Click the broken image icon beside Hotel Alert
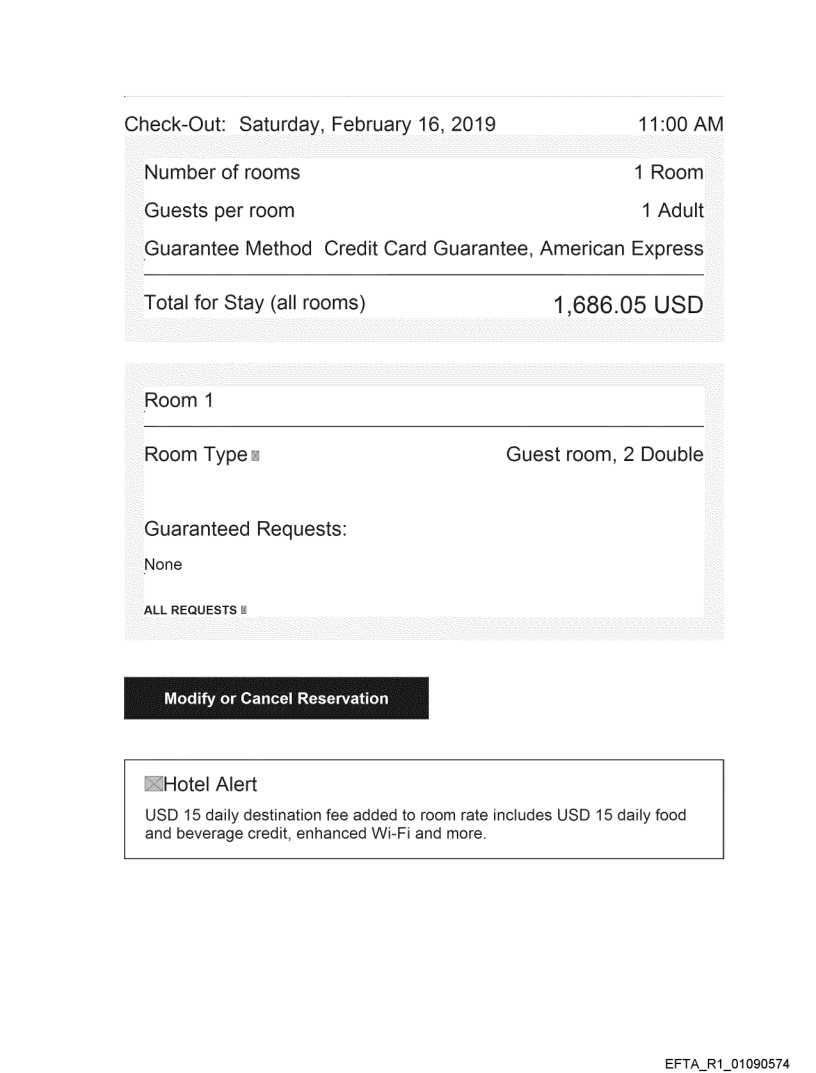 pyautogui.click(x=153, y=785)
